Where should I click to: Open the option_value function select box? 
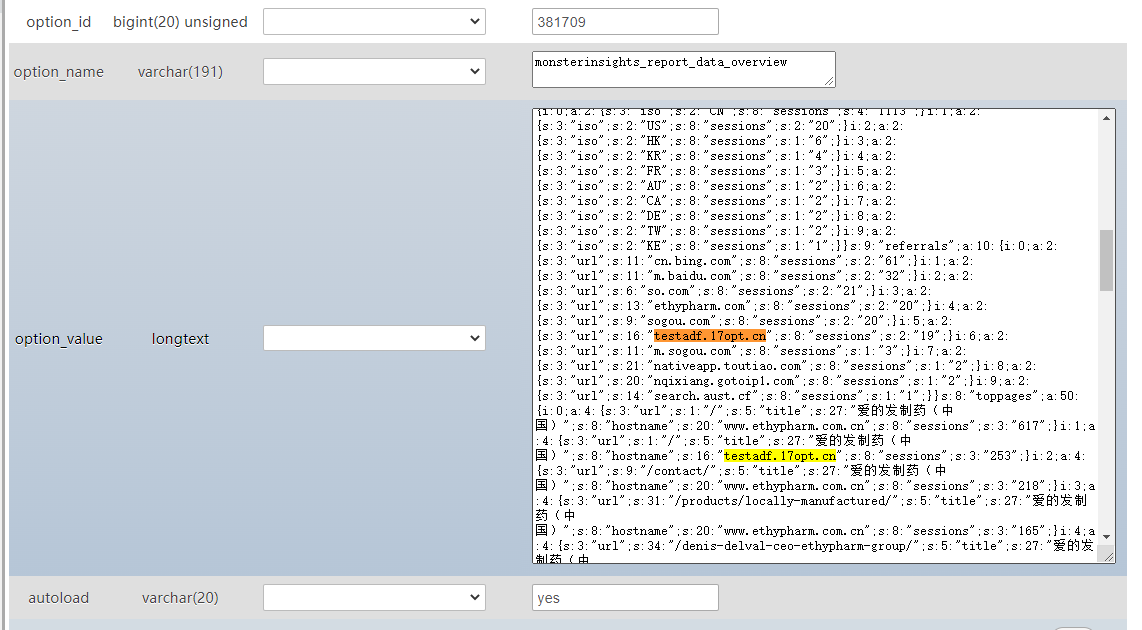click(x=374, y=339)
